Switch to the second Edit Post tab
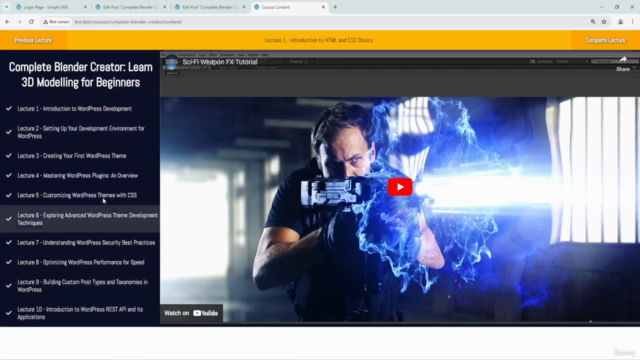The image size is (640, 360). point(210,7)
